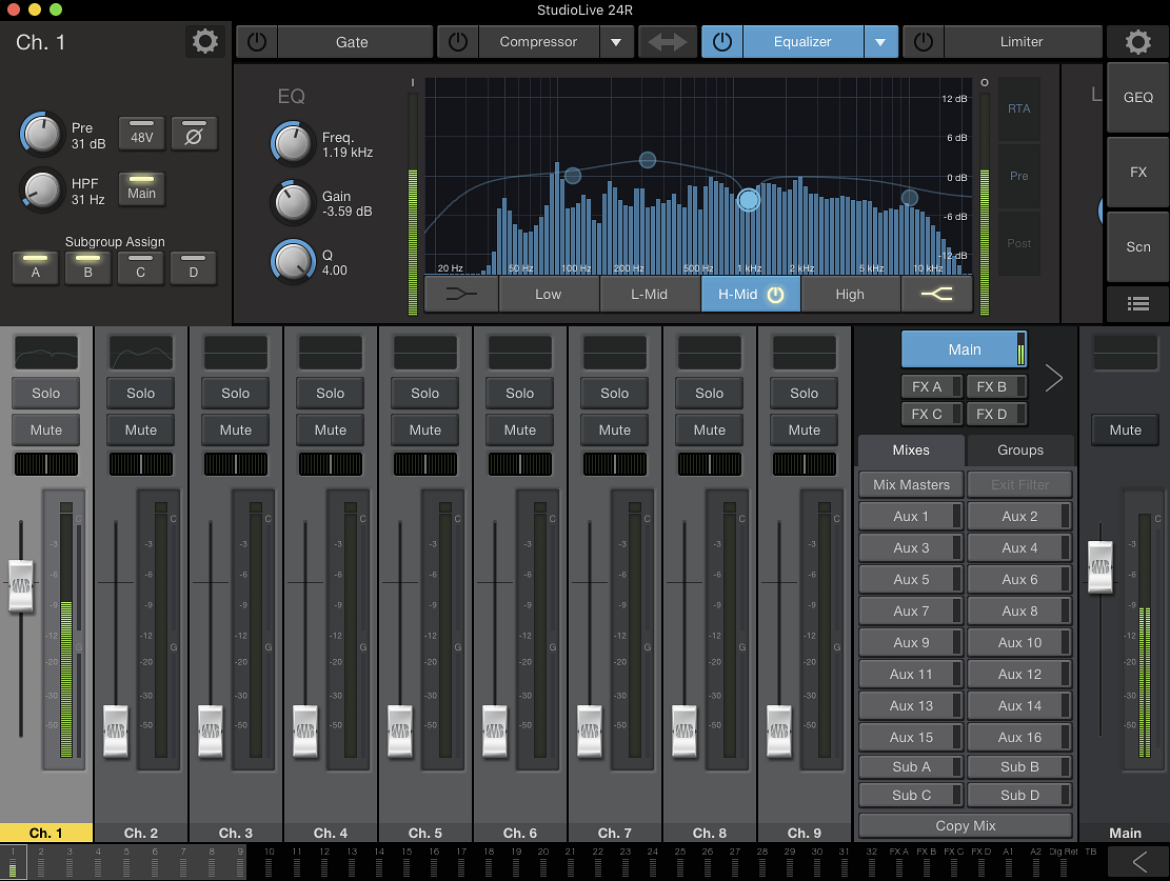Click the EQ thumbnail on Ch. 1
The width and height of the screenshot is (1170, 881).
click(46, 352)
